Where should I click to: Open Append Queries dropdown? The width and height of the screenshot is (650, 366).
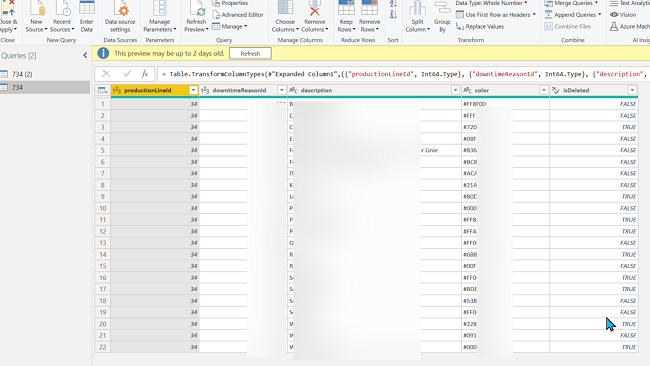pos(573,15)
